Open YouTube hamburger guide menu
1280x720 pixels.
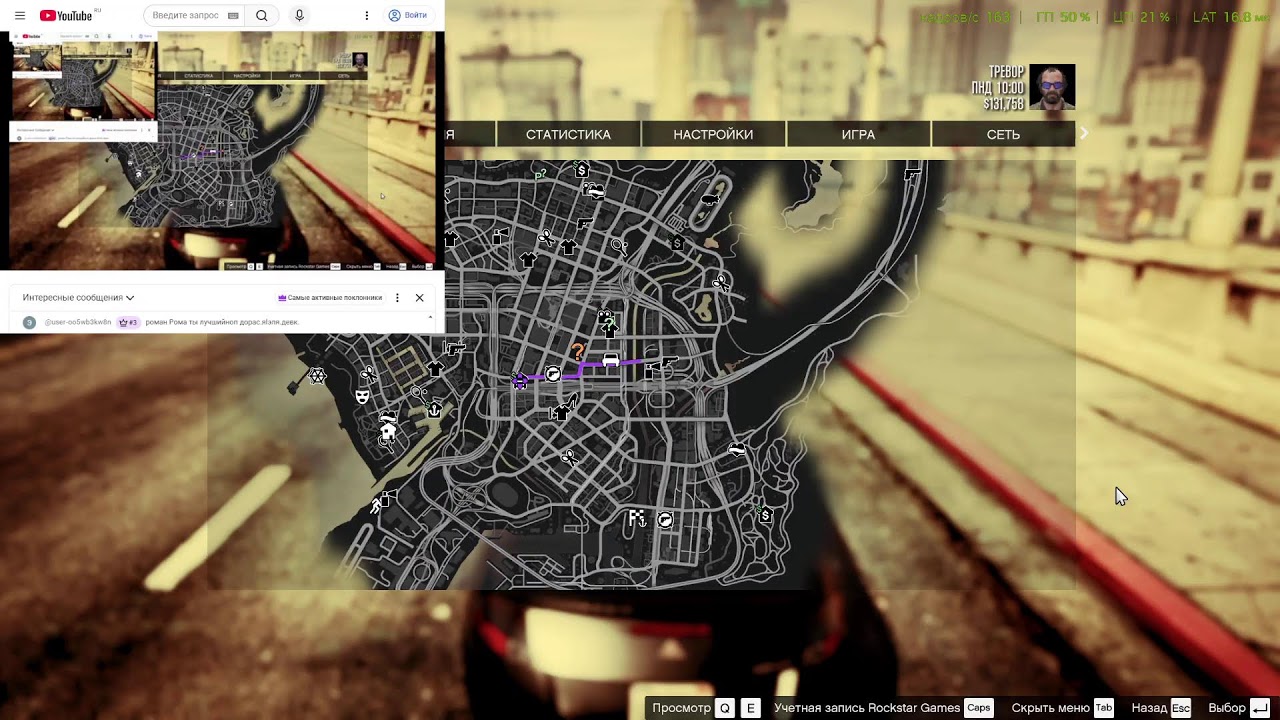point(20,16)
